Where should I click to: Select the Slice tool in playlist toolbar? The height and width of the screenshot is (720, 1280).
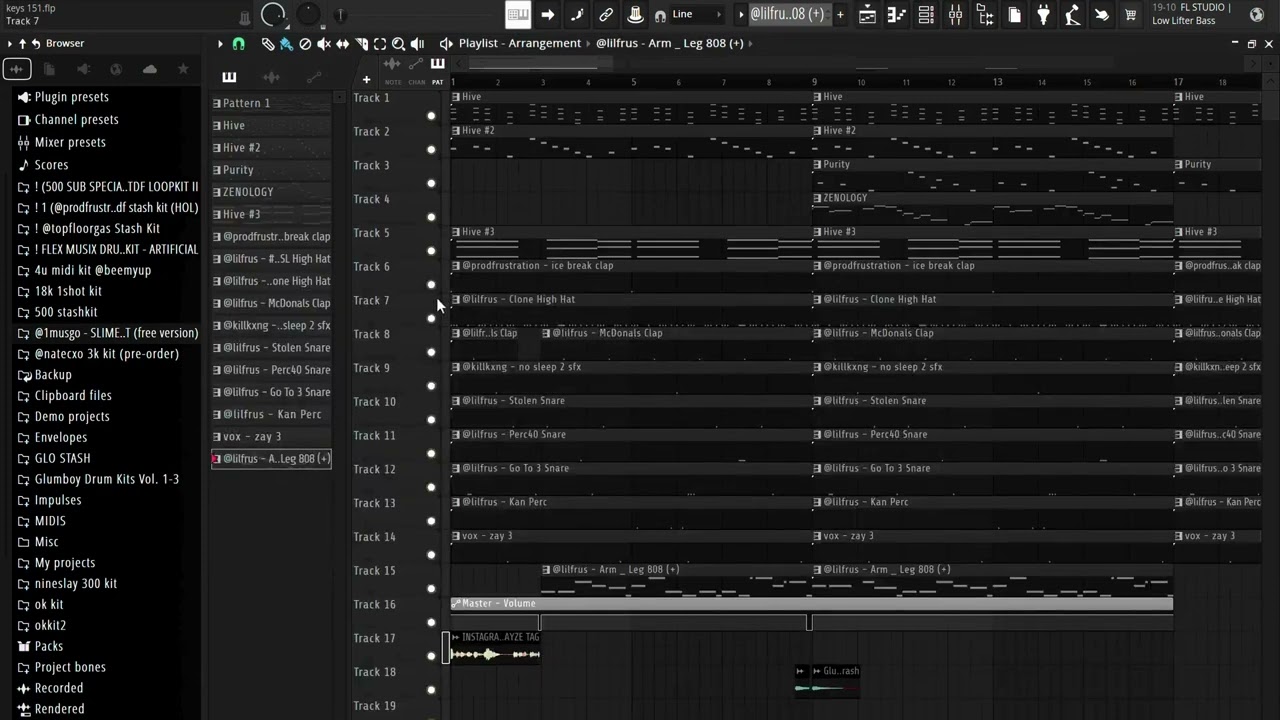pyautogui.click(x=361, y=44)
